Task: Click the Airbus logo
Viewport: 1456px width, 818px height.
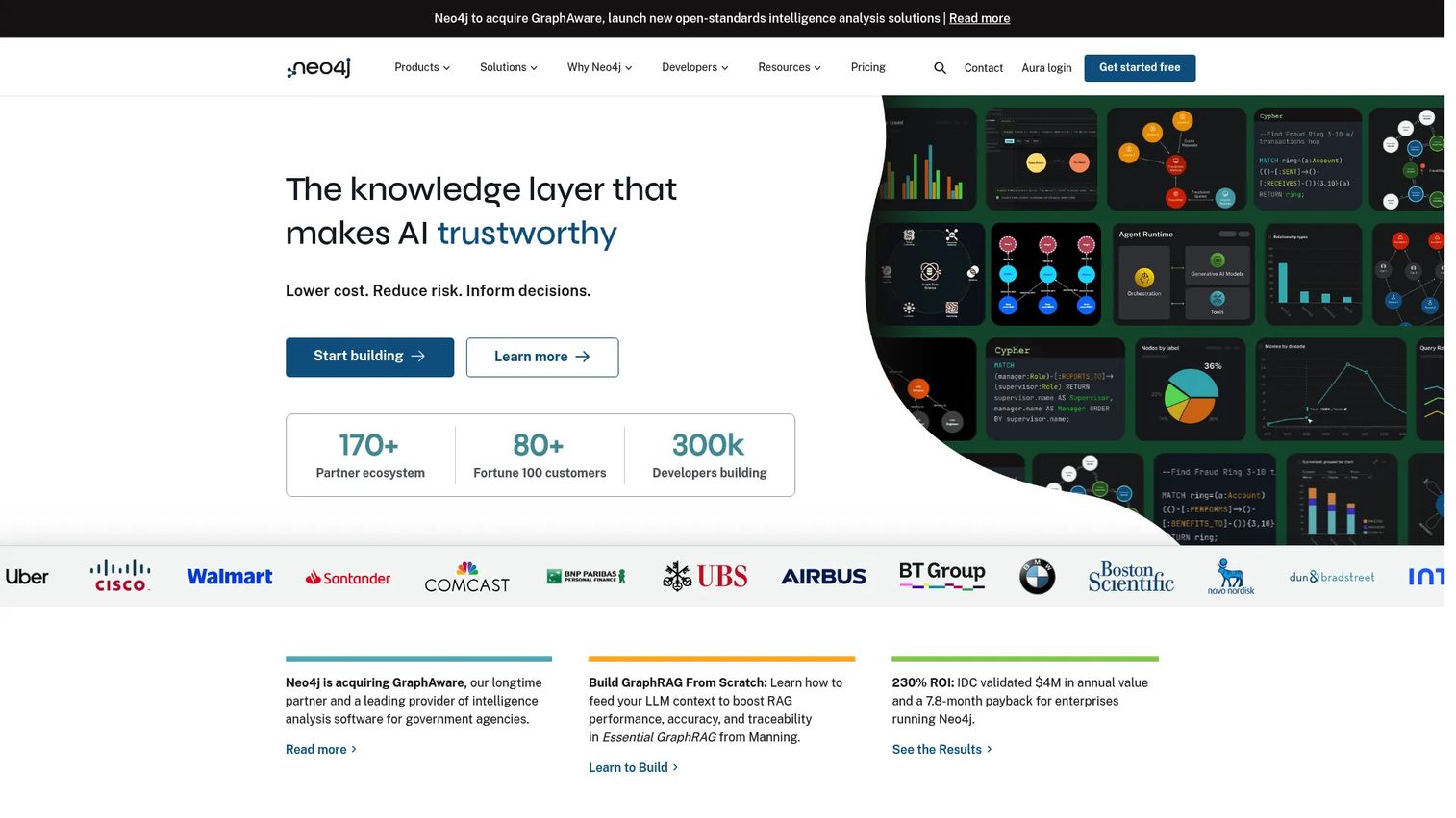Action: pyautogui.click(x=824, y=577)
